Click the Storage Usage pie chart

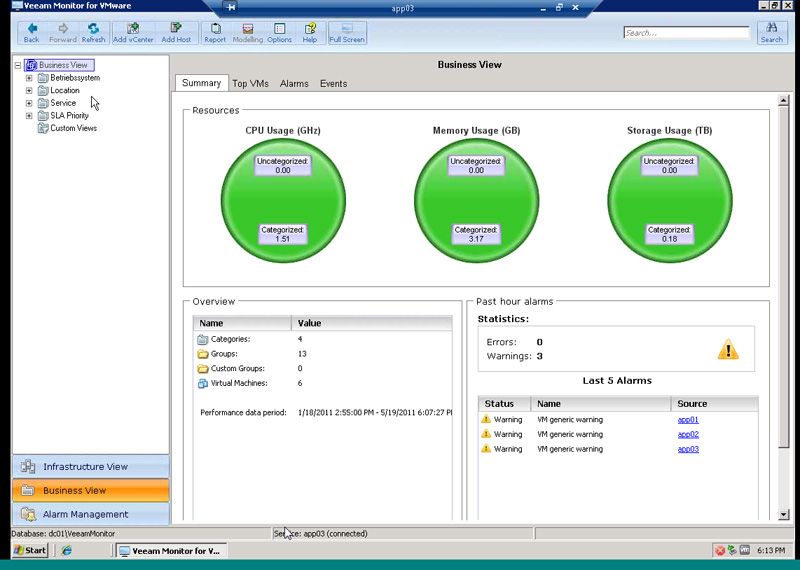[x=670, y=201]
